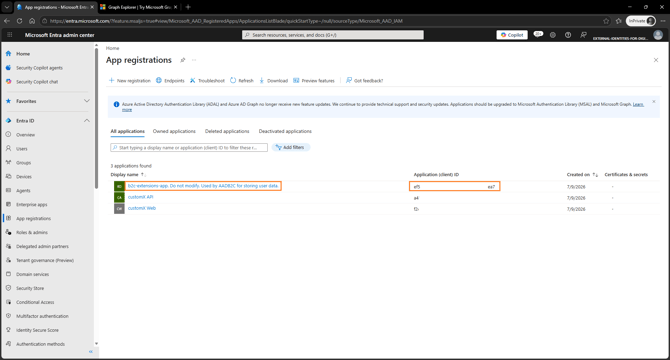This screenshot has height=360, width=670.
Task: Click the CA icon beside customX API
Action: [x=119, y=197]
